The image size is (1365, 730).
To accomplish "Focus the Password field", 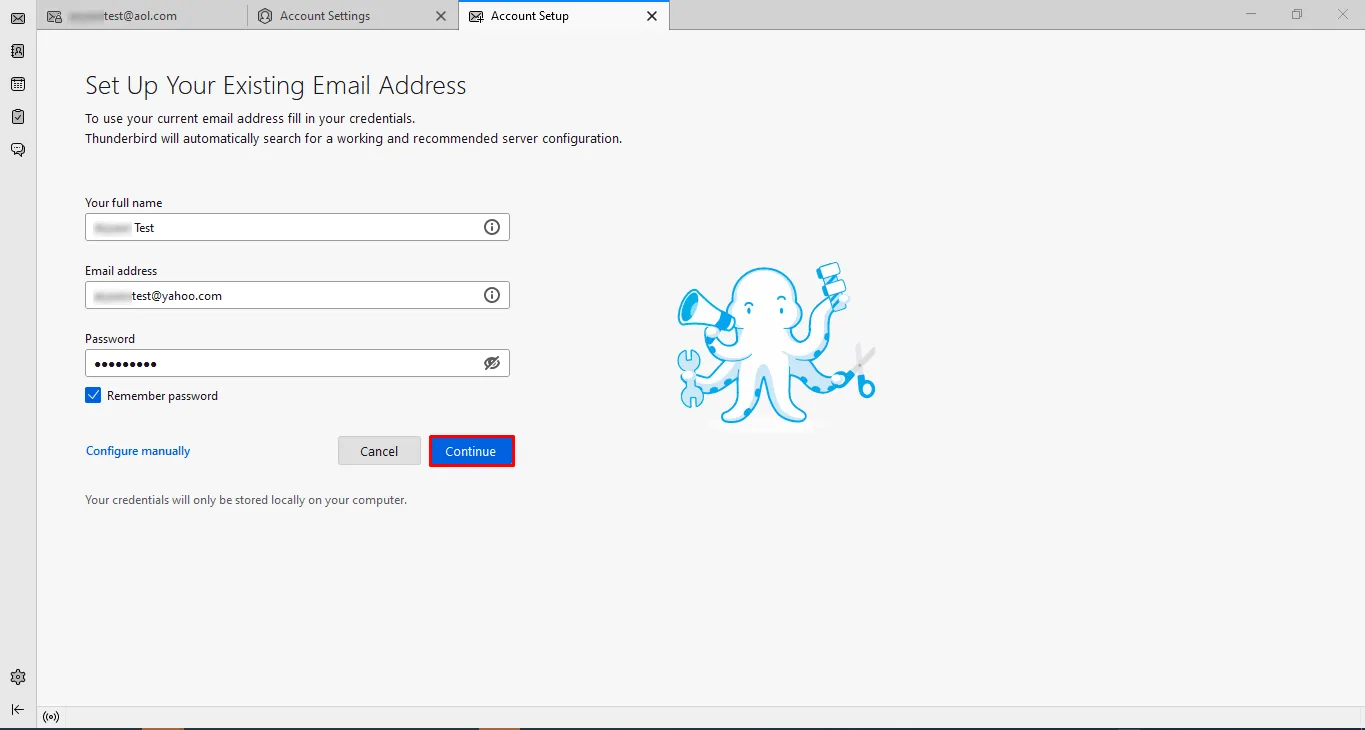I will tap(297, 363).
